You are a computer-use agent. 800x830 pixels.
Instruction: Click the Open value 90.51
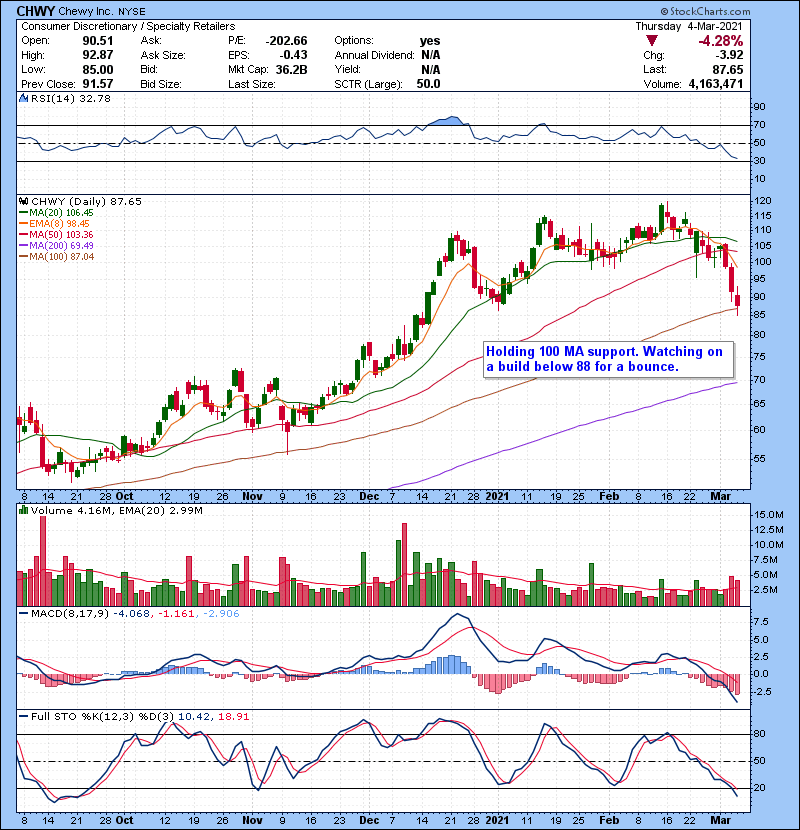click(97, 41)
